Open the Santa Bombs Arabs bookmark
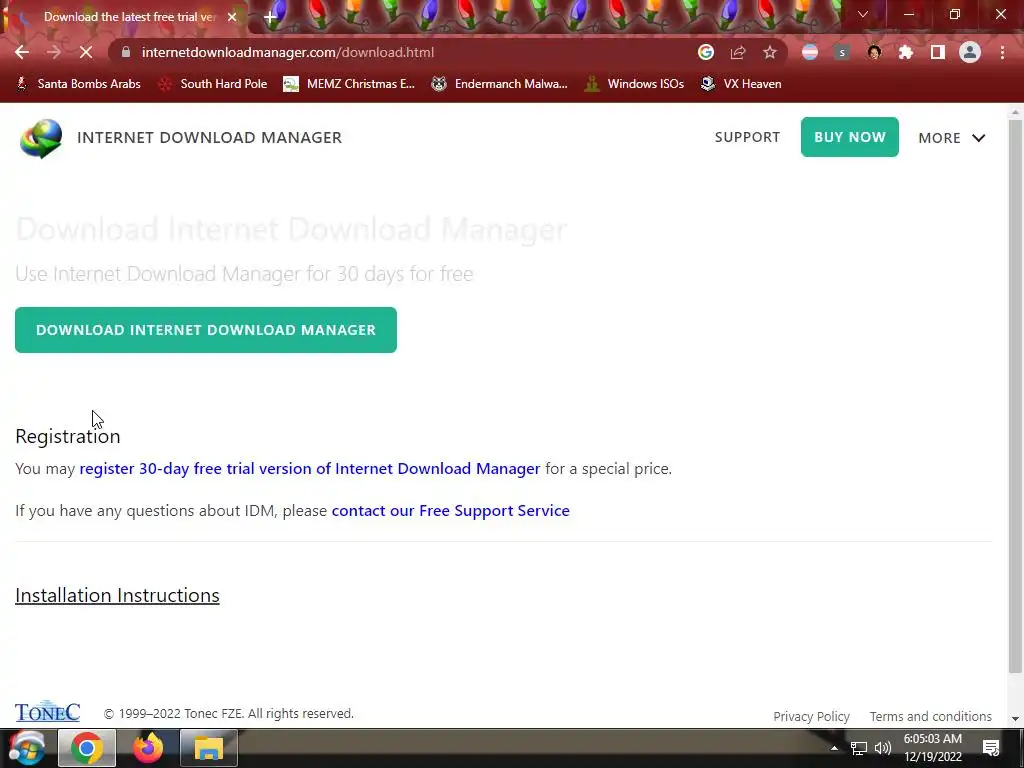Screen dimensions: 1024x768 pos(78,84)
